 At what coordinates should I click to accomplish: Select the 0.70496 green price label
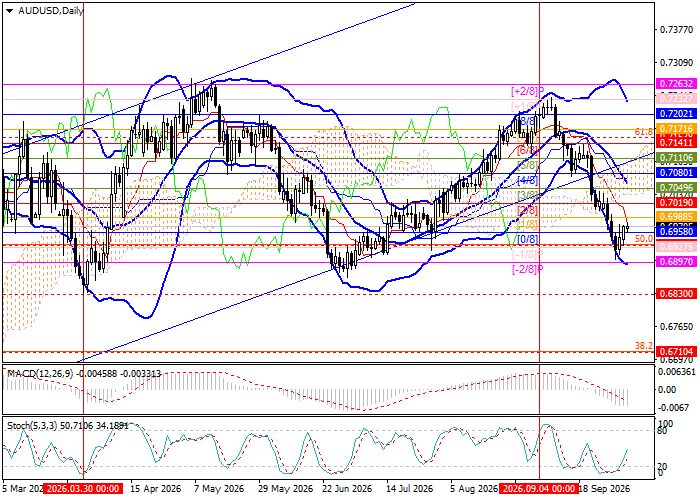677,188
